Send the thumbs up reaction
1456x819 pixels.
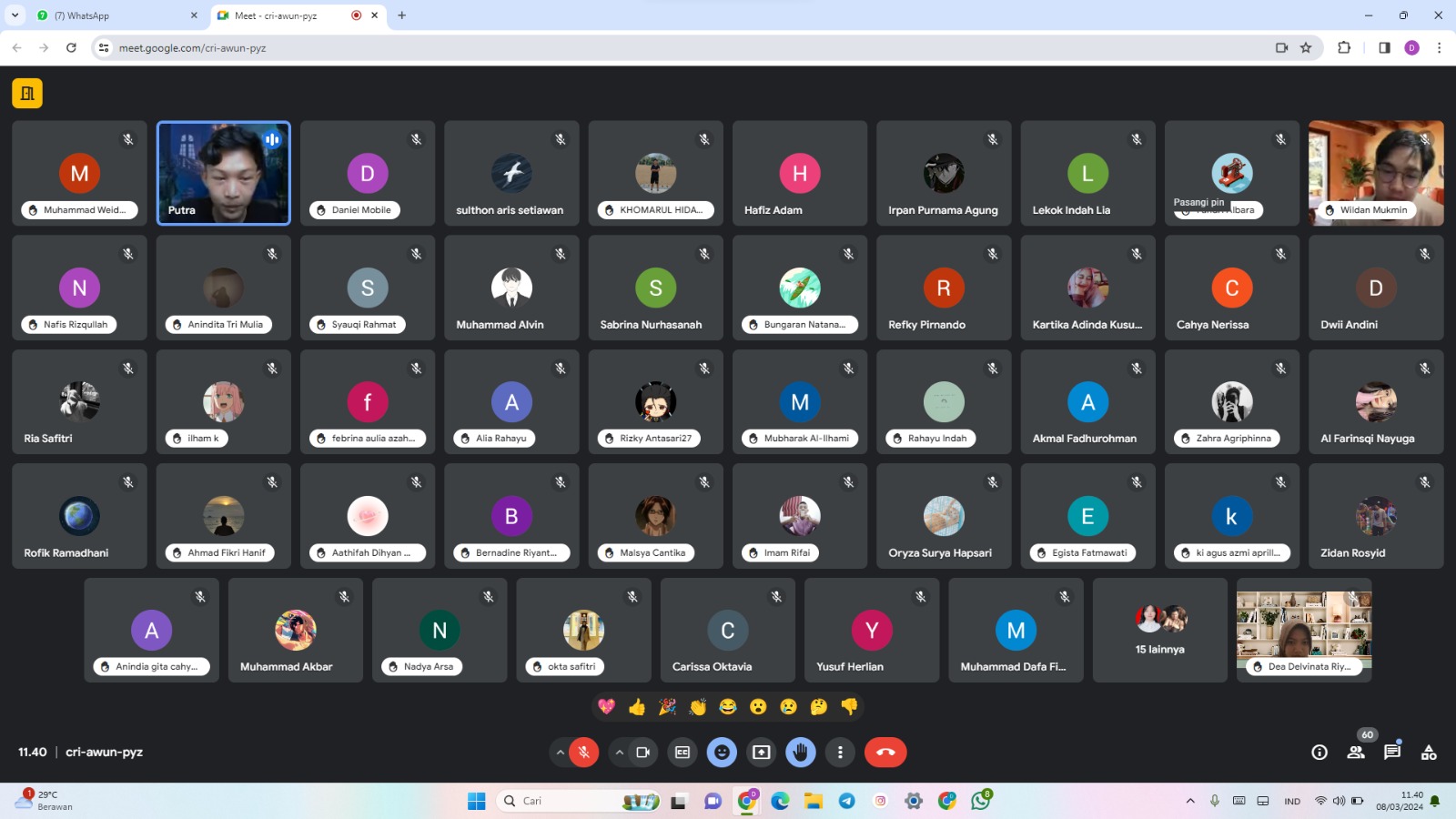tap(637, 707)
